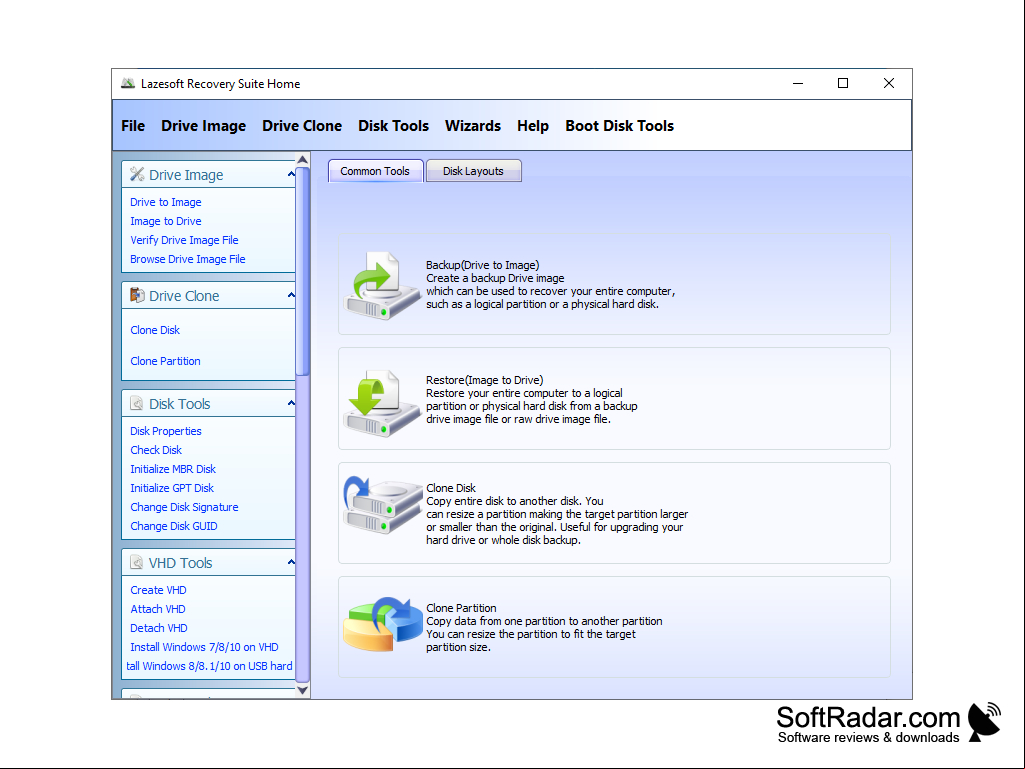Click the Create VHD link
This screenshot has height=769, width=1025.
pyautogui.click(x=158, y=590)
